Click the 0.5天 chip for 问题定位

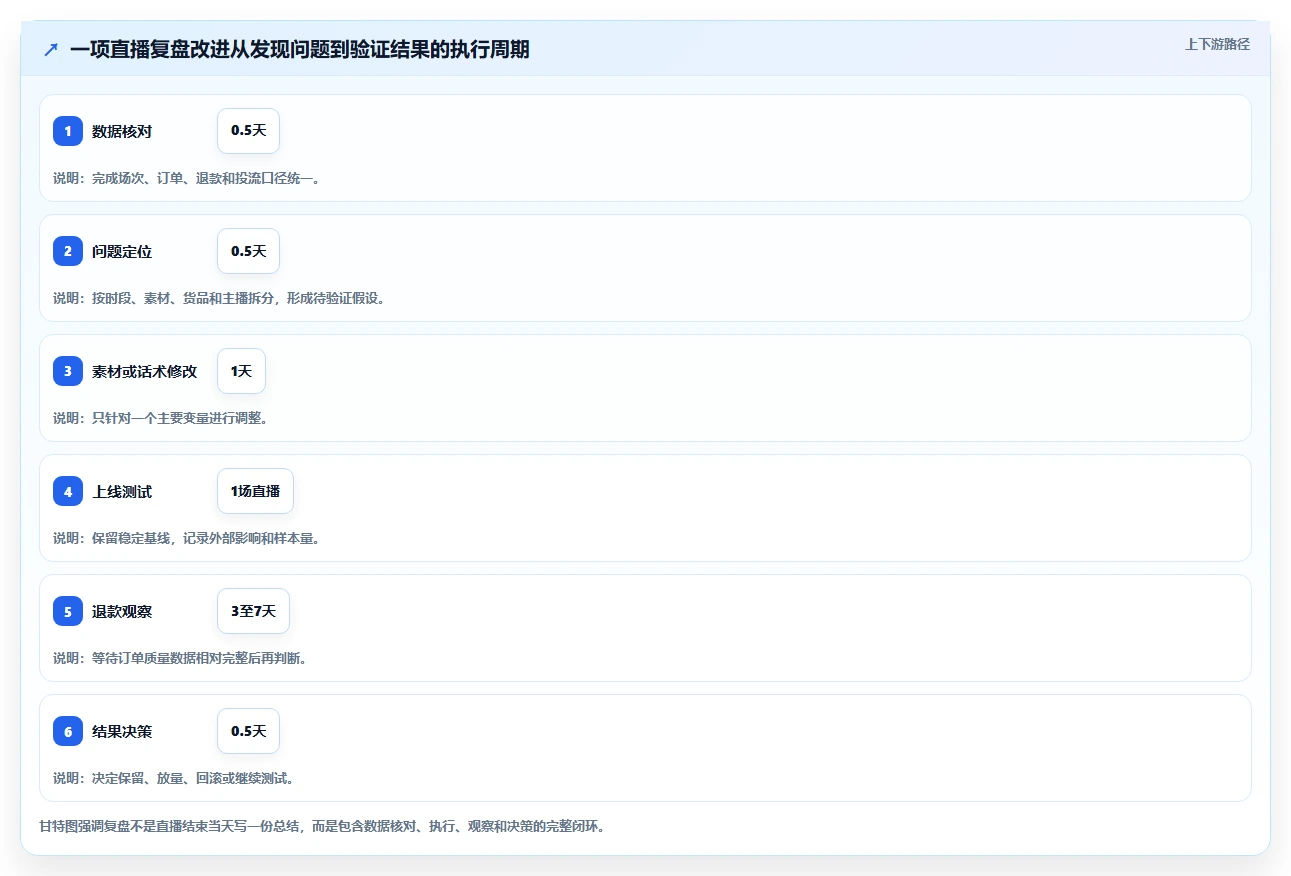tap(248, 251)
